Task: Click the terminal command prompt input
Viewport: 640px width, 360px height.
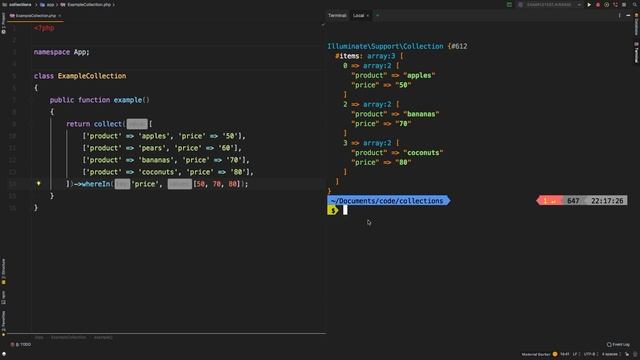Action: (x=345, y=210)
